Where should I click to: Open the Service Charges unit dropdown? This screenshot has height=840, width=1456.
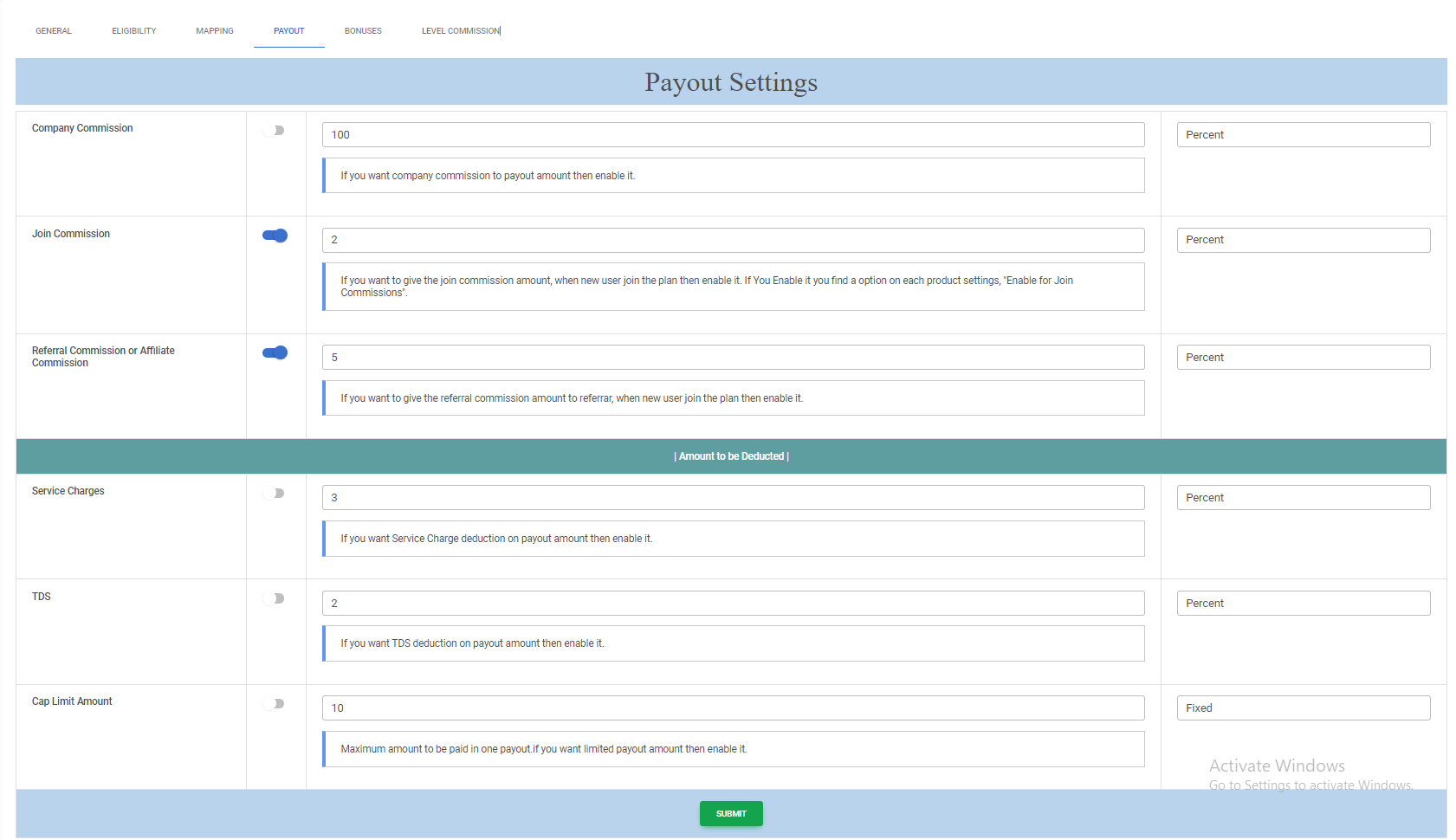pos(1303,497)
